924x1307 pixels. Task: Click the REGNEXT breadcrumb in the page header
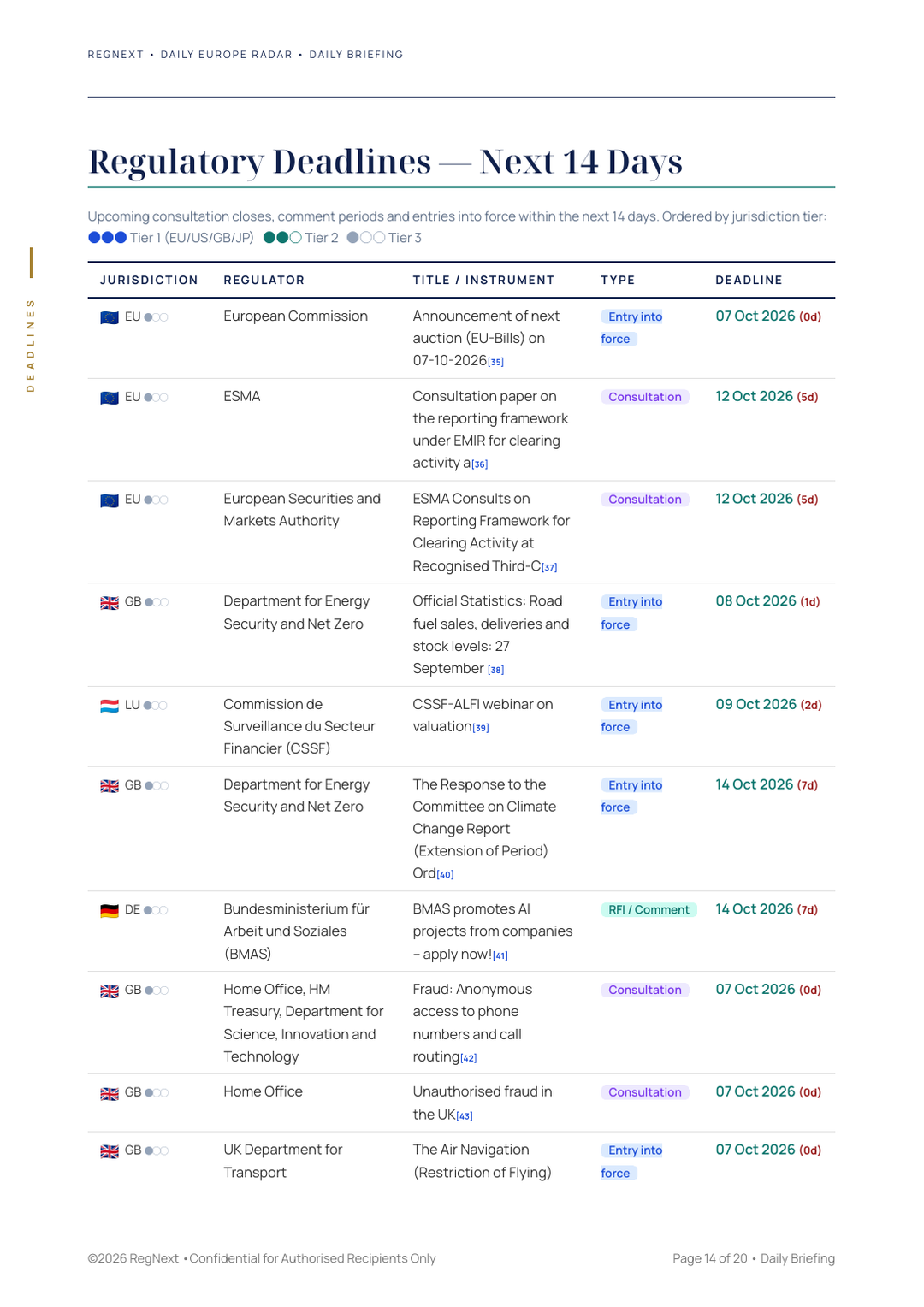pos(115,55)
